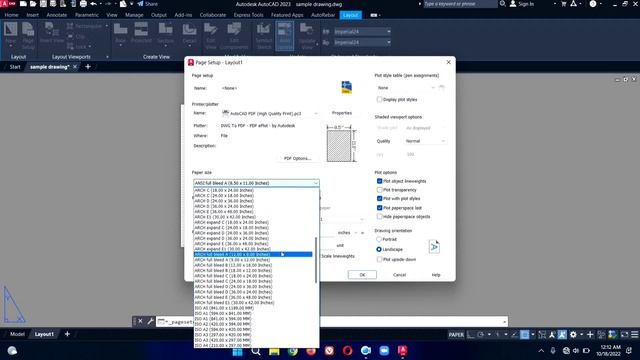Open the Plot style table dropdown
640x360 pixels.
click(x=433, y=87)
